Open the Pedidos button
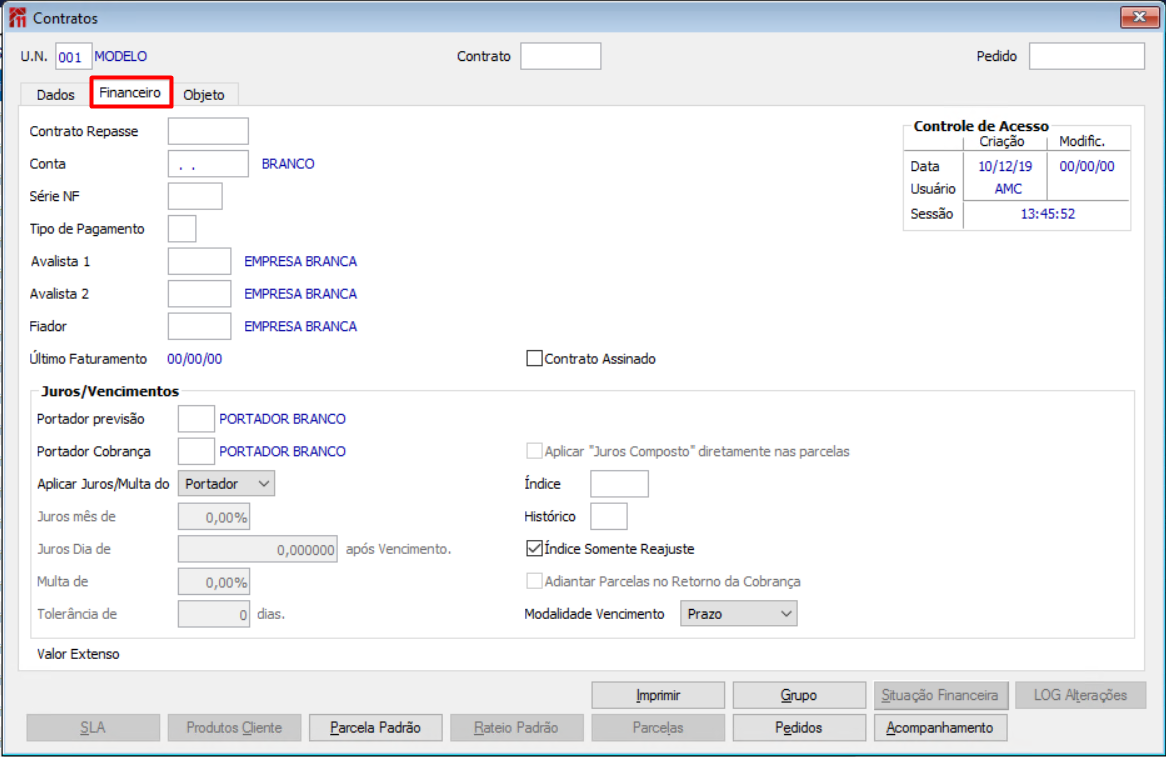 (799, 728)
